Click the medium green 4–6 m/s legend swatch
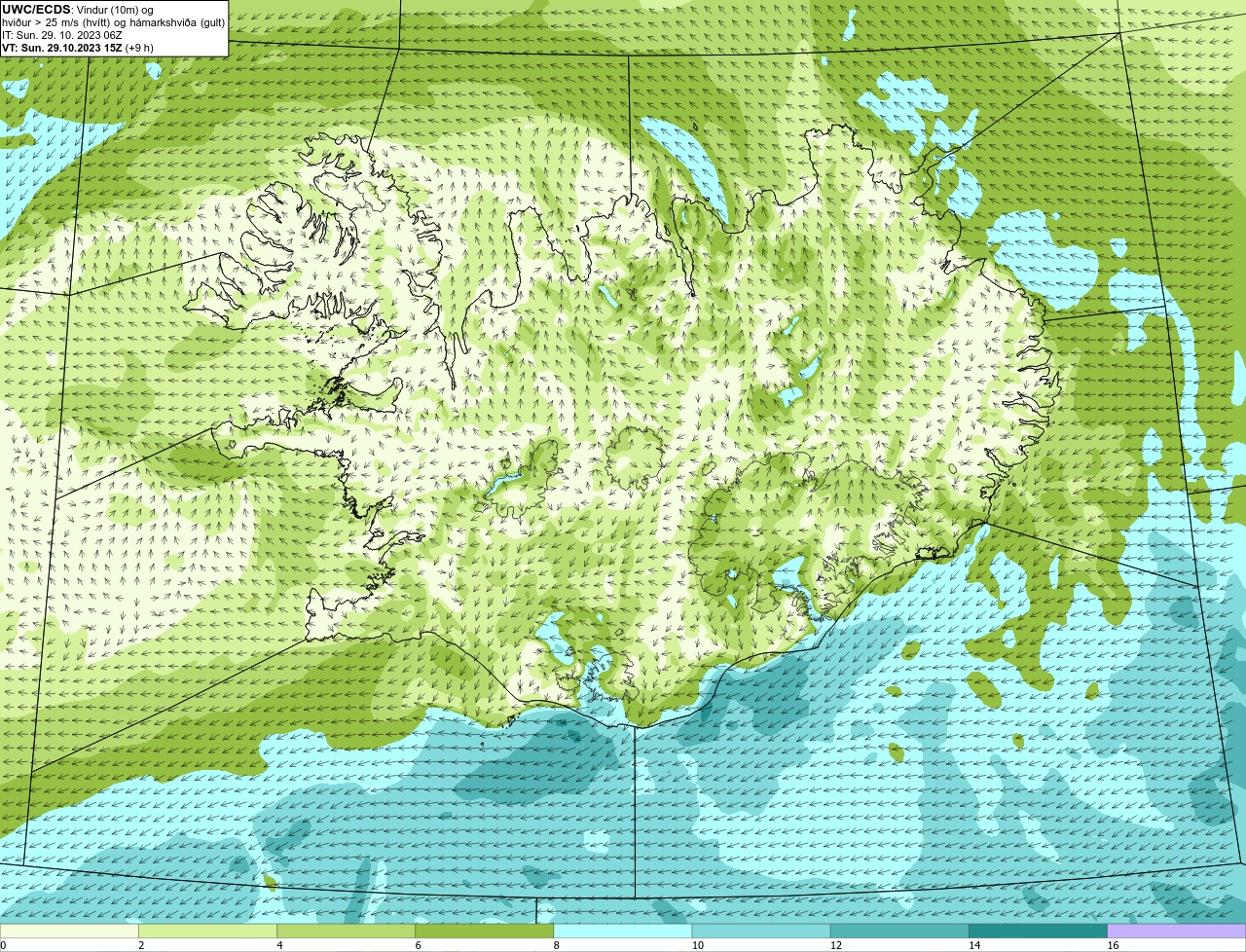Image resolution: width=1246 pixels, height=952 pixels. 346,932
